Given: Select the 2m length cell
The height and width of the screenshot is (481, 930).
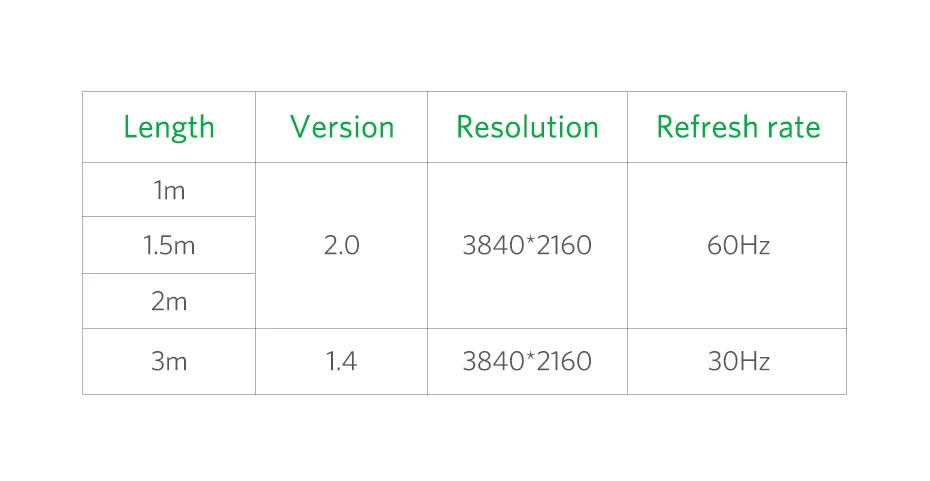Looking at the screenshot, I should 169,301.
